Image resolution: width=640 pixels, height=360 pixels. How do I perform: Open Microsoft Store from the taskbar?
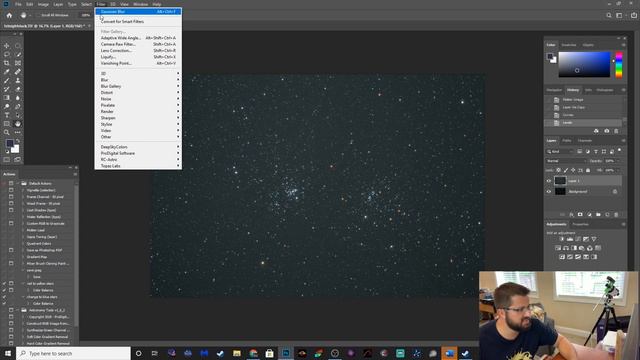click(x=269, y=353)
